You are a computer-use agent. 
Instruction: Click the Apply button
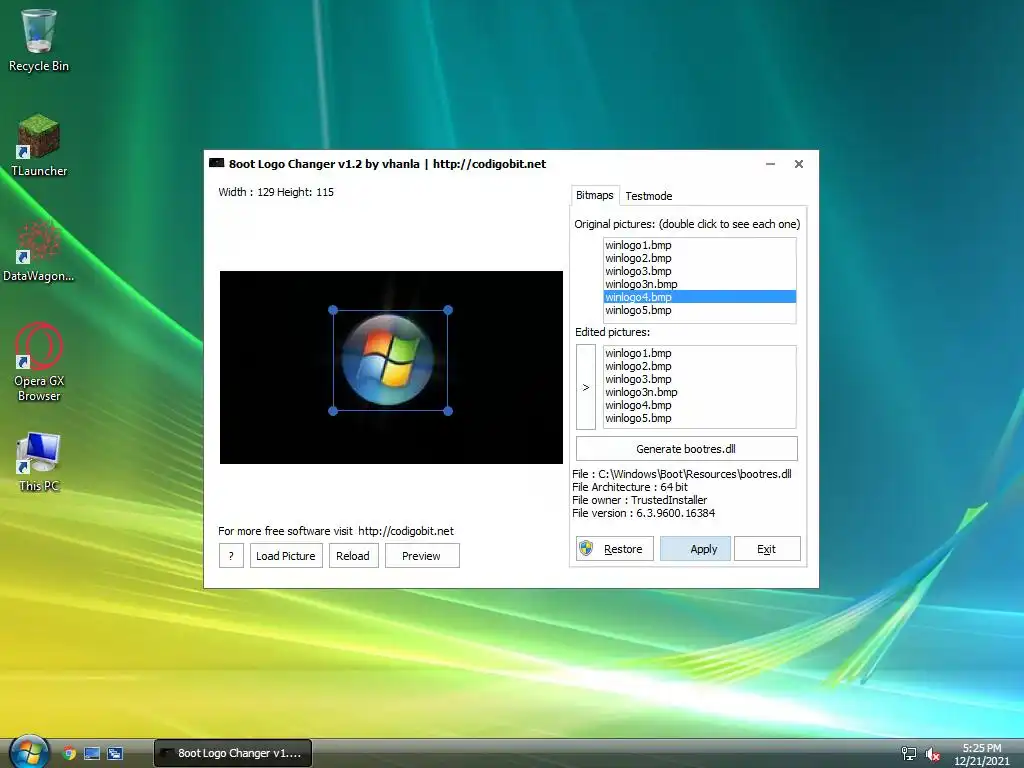click(x=696, y=549)
